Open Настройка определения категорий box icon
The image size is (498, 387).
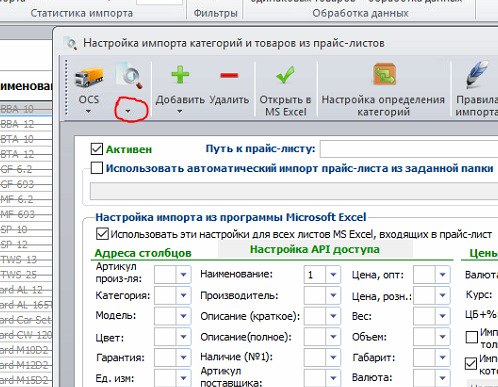[384, 74]
